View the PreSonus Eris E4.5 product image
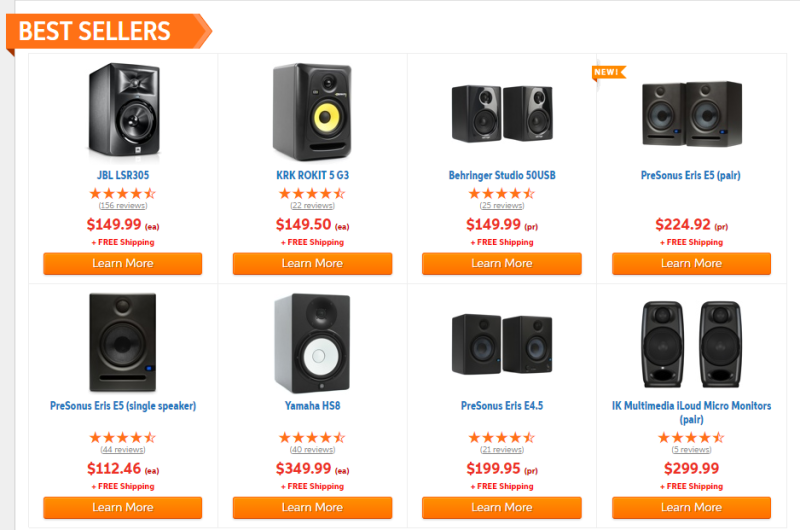Image resolution: width=800 pixels, height=530 pixels. pyautogui.click(x=502, y=344)
